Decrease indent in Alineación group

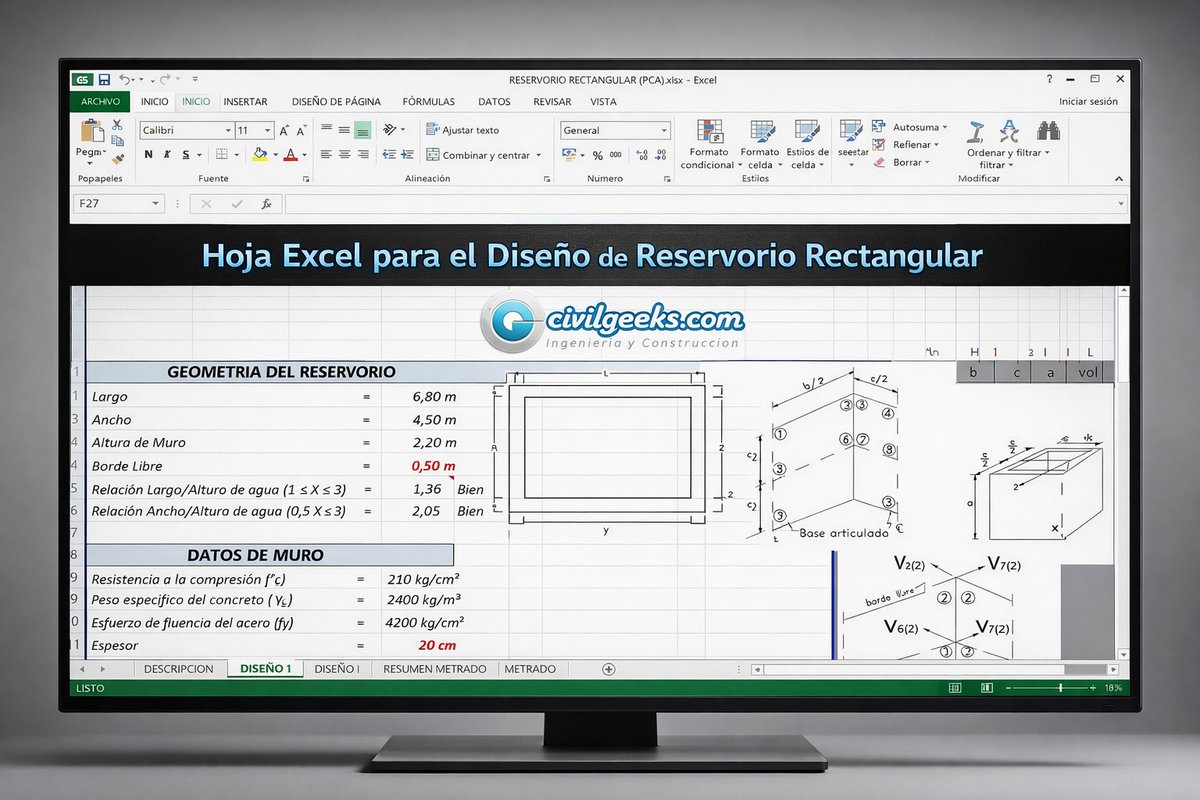point(390,155)
